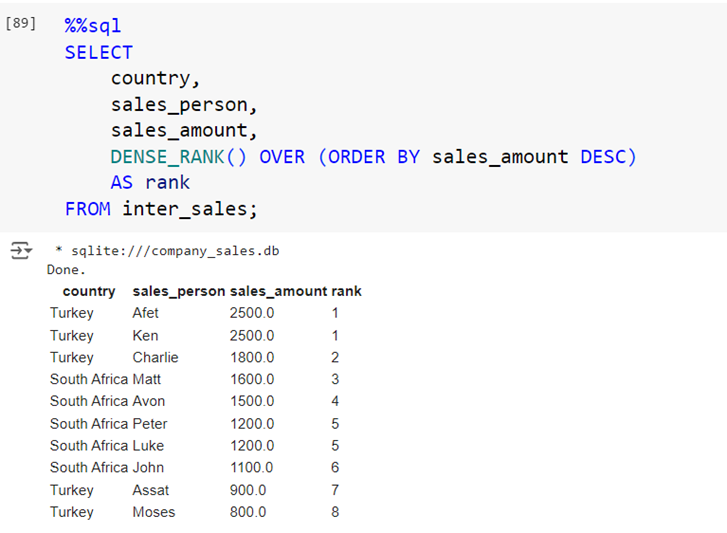Click the DENSE_RANK() function in the code
Viewport: 727px width, 533px height.
coord(179,157)
